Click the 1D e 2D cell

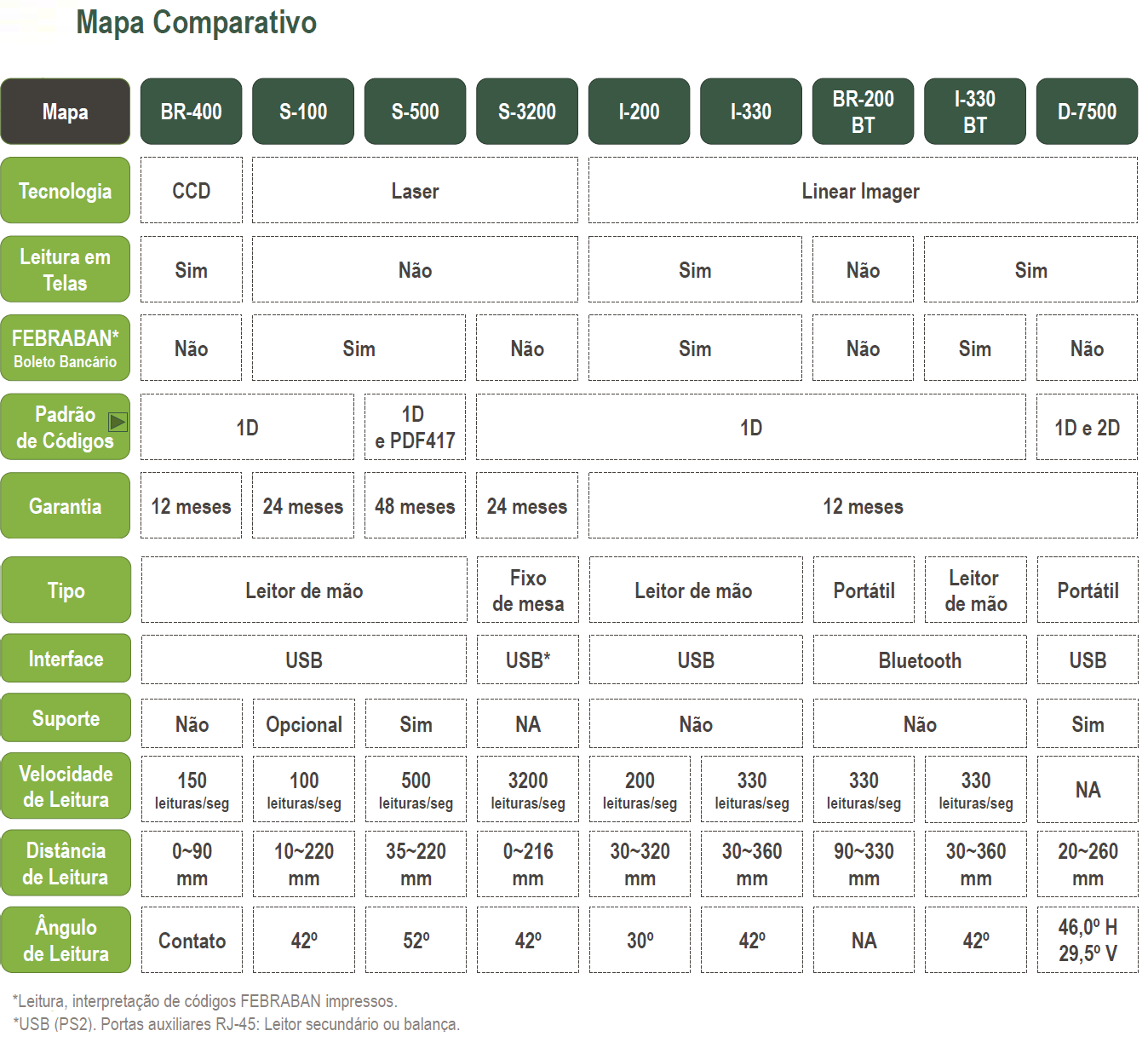1088,427
